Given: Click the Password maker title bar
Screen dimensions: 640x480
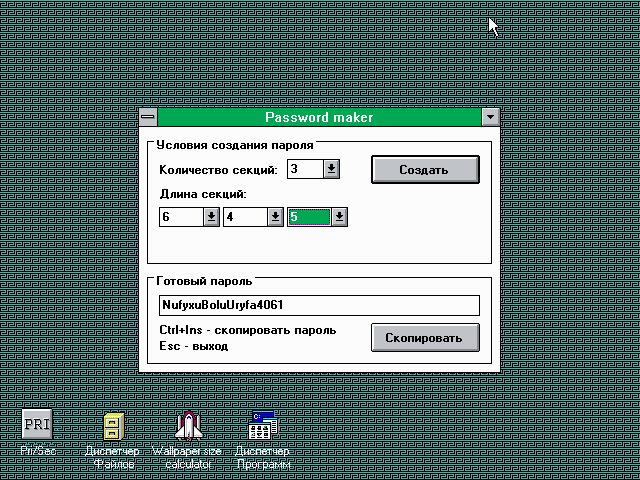Looking at the screenshot, I should coord(319,117).
